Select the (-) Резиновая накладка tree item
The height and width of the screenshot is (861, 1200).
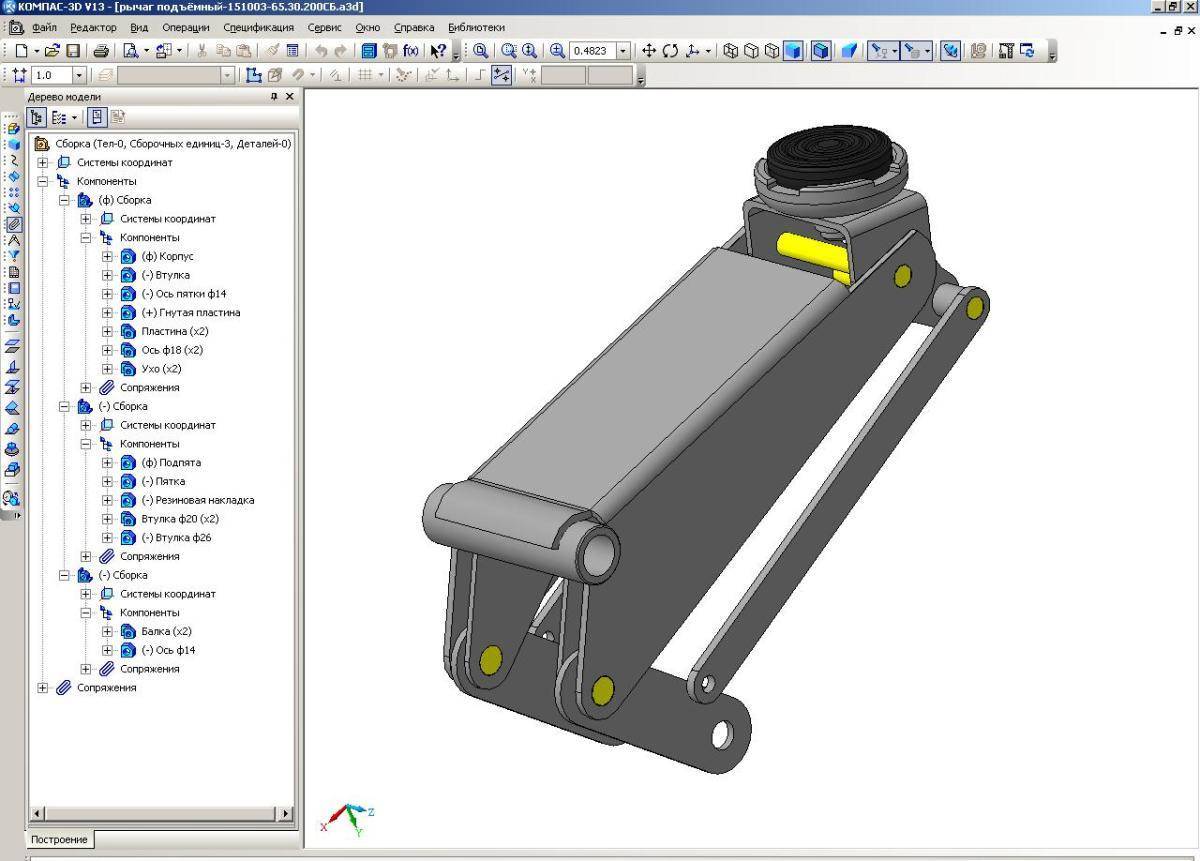coord(198,500)
